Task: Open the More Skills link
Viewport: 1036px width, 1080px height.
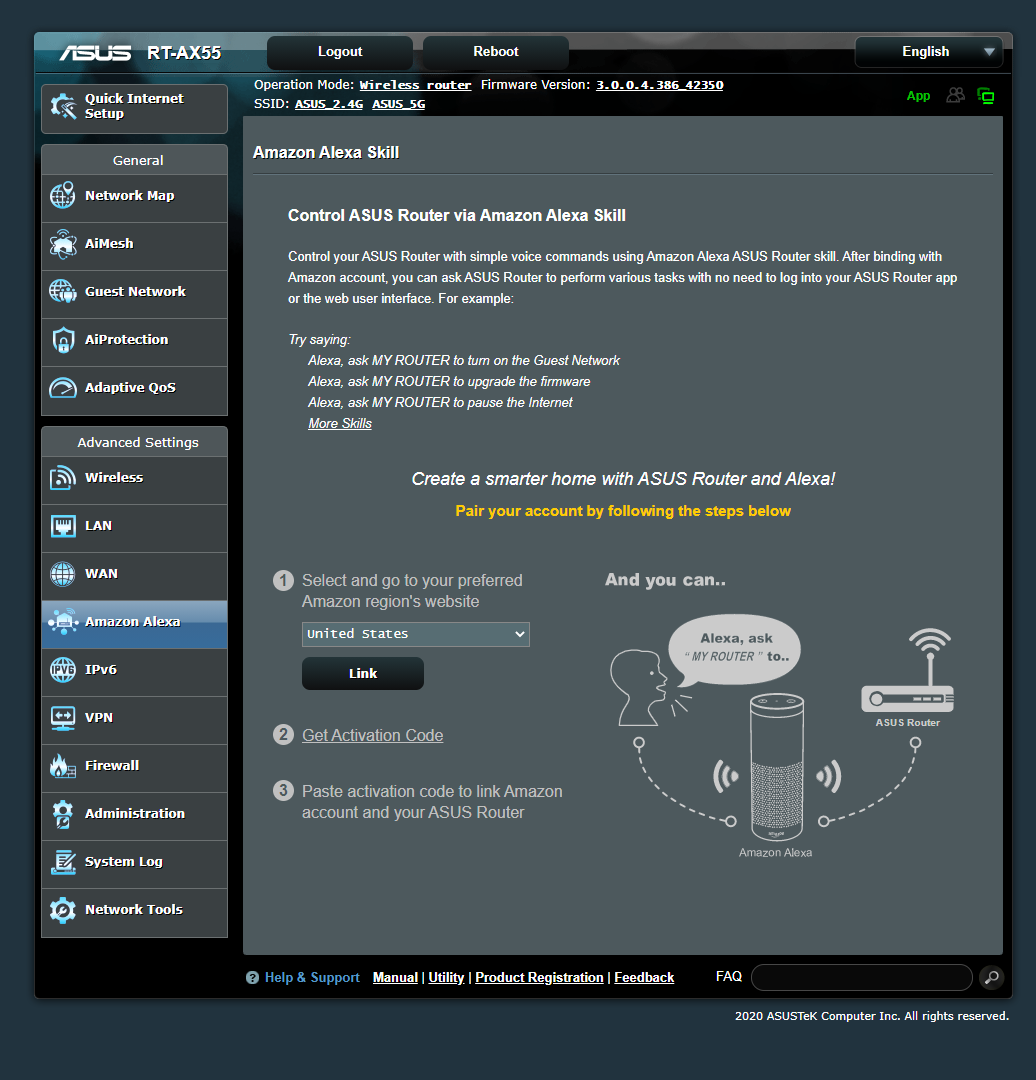Action: point(340,423)
